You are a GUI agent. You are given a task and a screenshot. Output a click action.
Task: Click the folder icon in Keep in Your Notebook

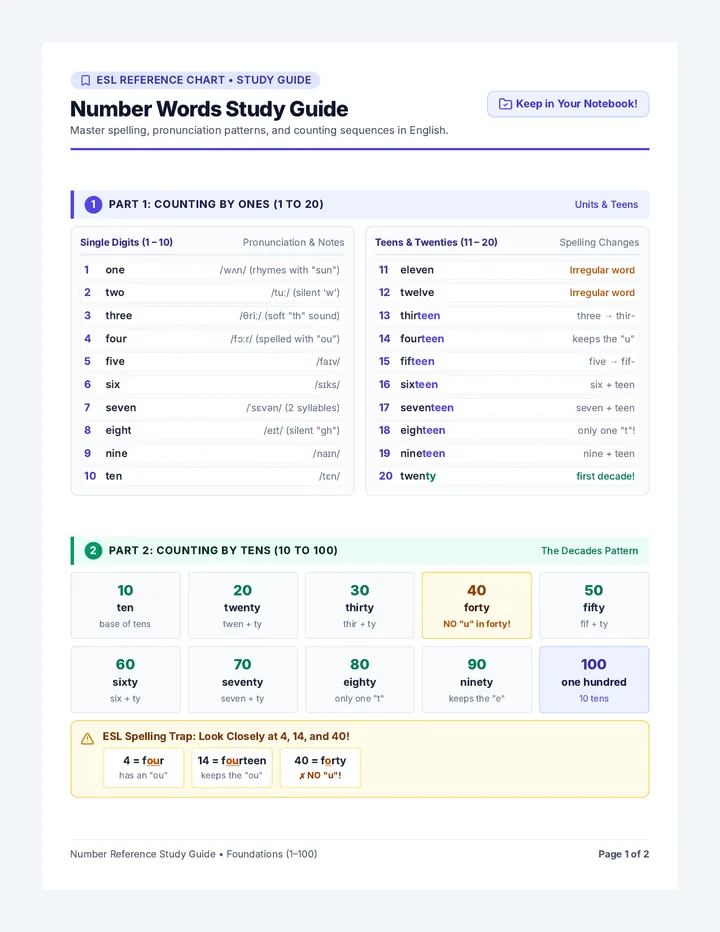pos(505,104)
